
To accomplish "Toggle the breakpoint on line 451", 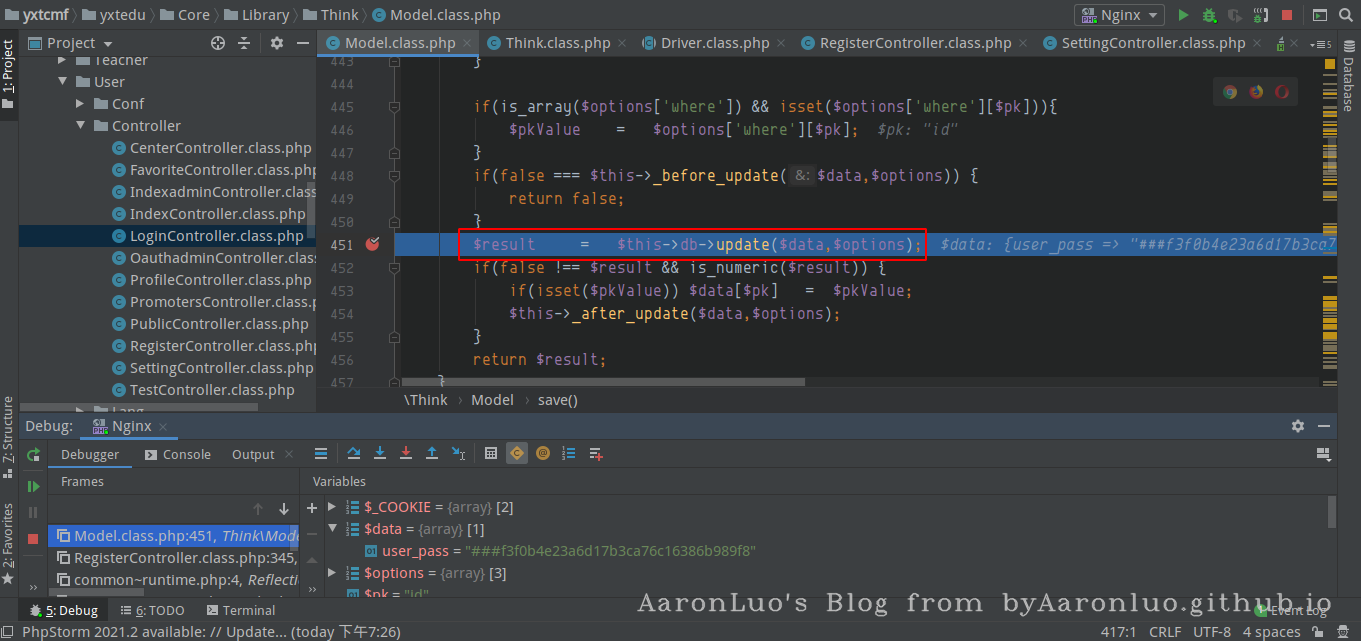I will [x=372, y=244].
